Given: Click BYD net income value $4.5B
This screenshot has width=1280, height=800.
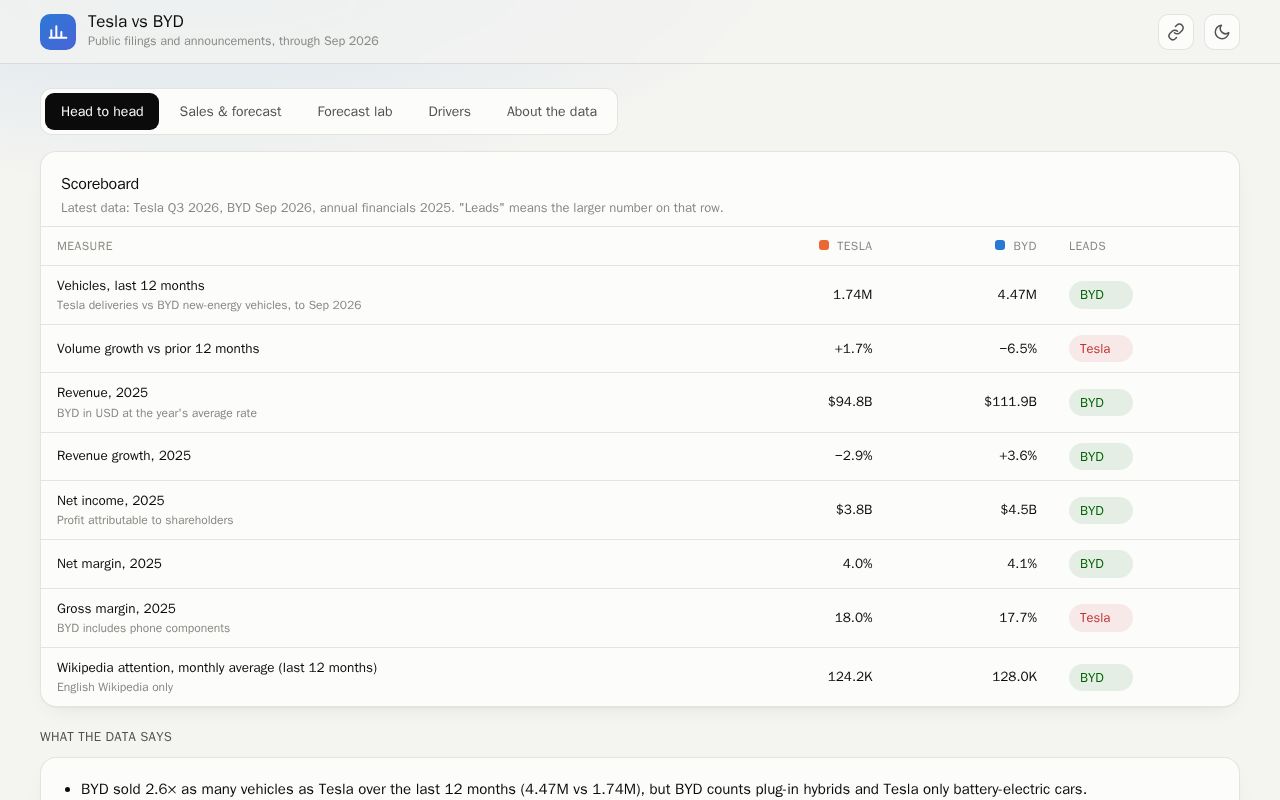Looking at the screenshot, I should (x=1019, y=510).
